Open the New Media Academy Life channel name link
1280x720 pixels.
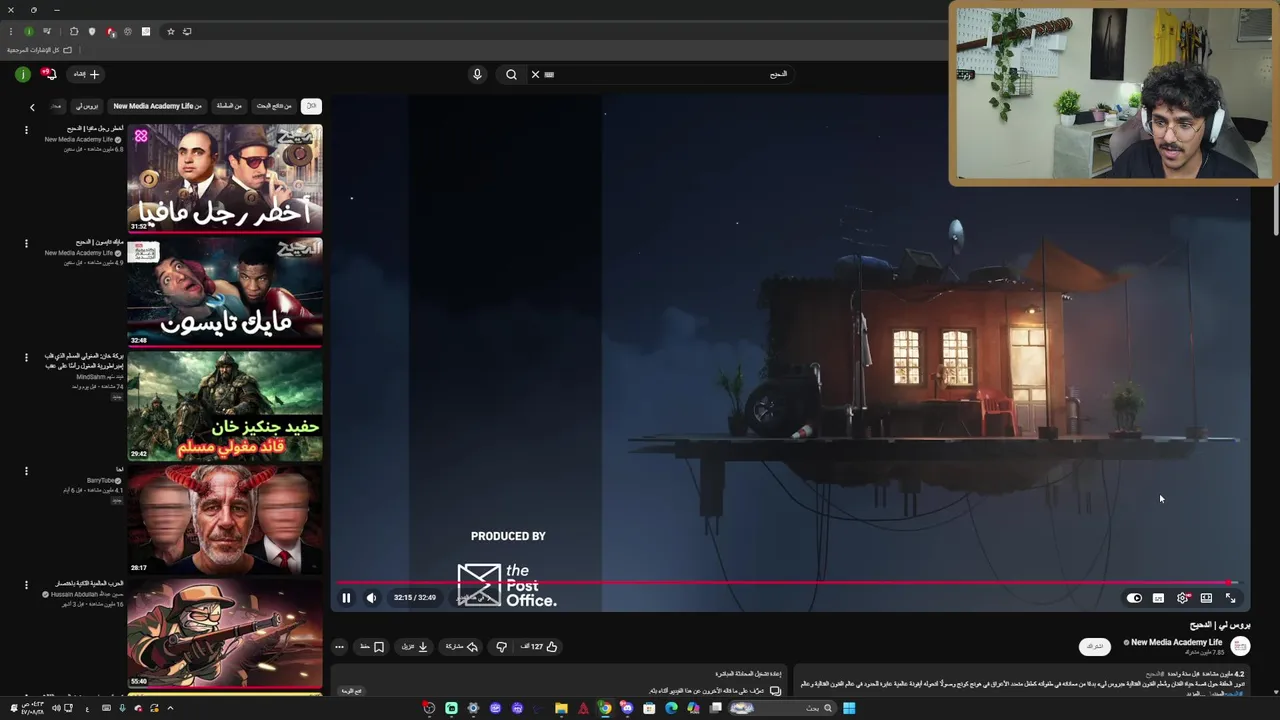tap(1176, 642)
